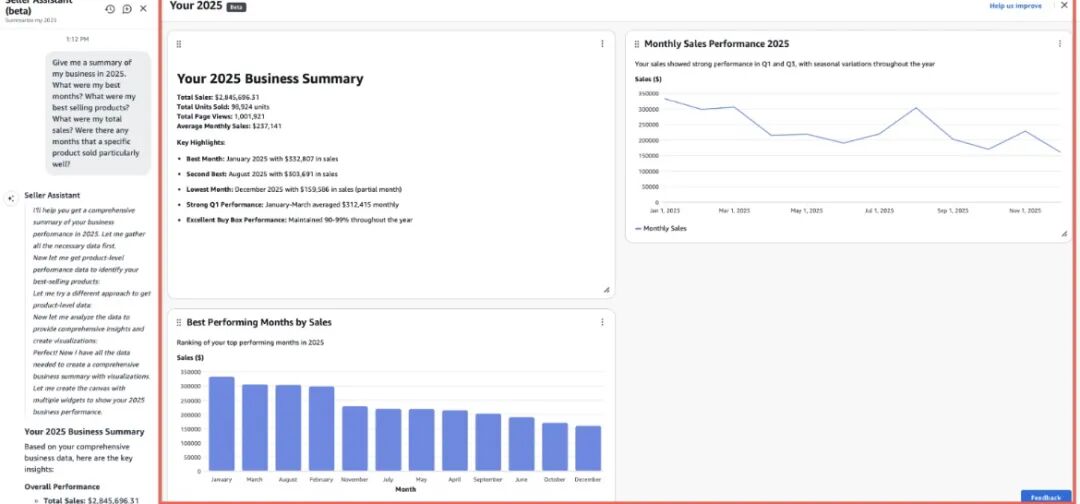This screenshot has height=504, width=1080.
Task: Select the January bar in the chart
Action: (221, 424)
